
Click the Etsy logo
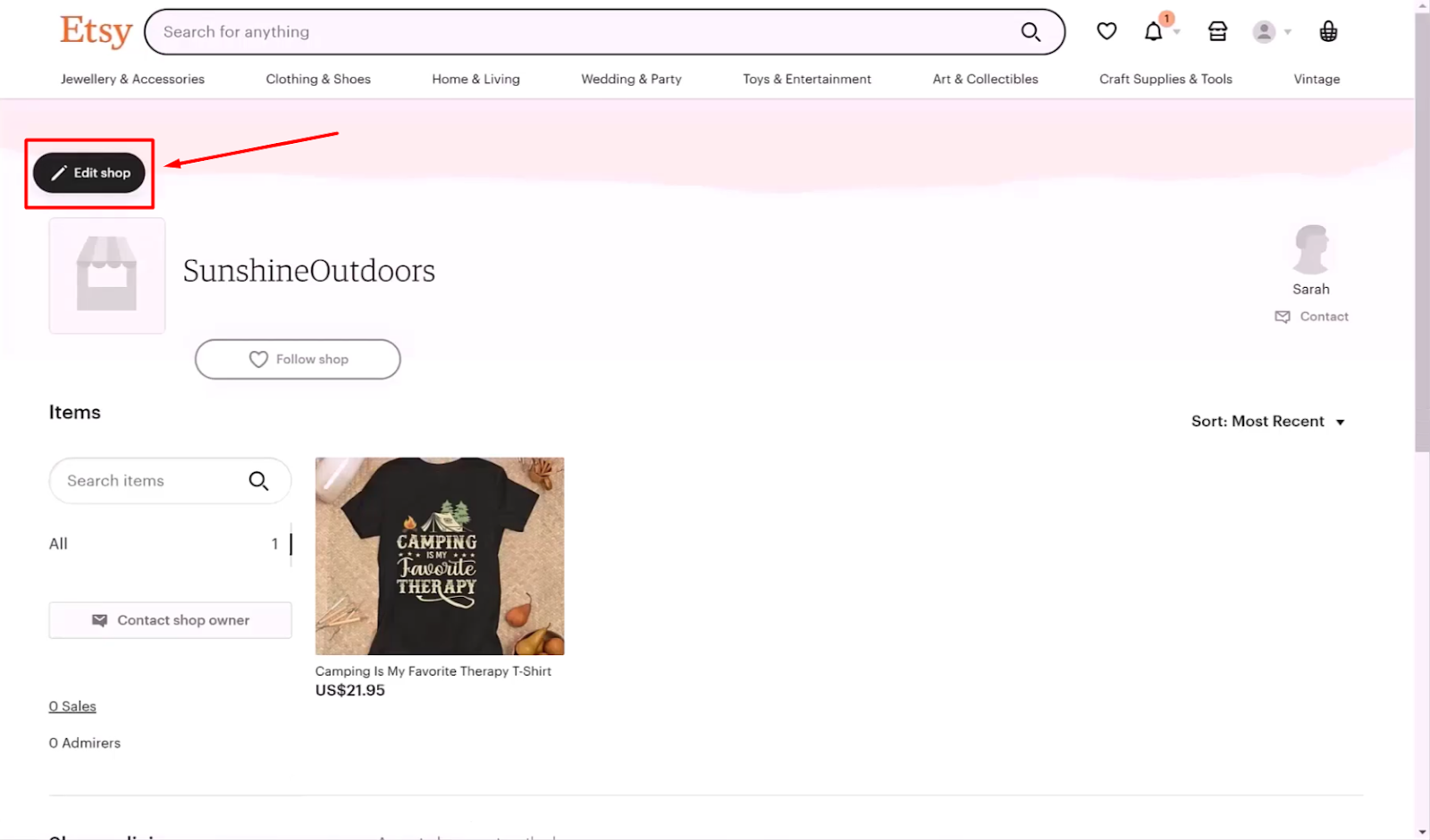(97, 31)
